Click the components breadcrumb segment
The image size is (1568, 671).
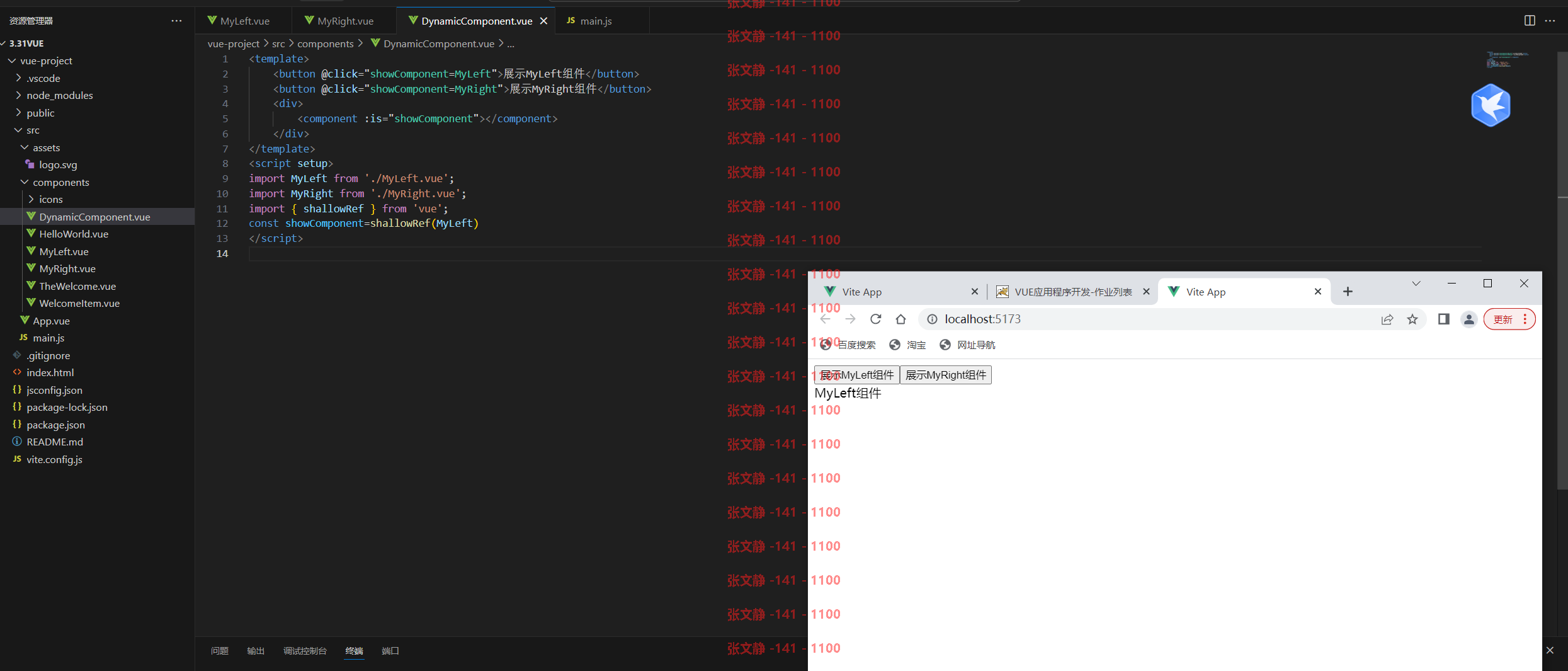(x=325, y=43)
